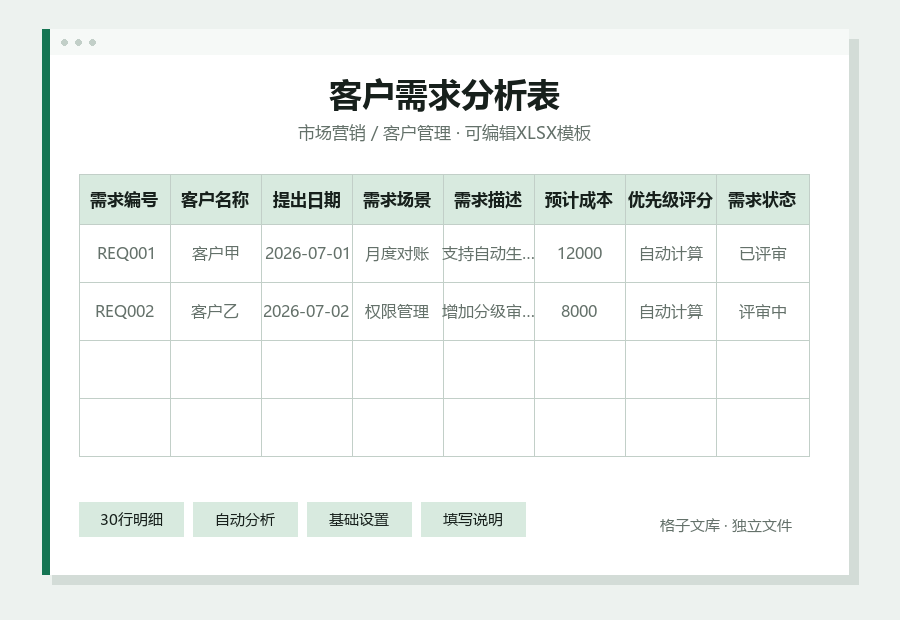Click the 自动分析 tag button

coord(245,520)
